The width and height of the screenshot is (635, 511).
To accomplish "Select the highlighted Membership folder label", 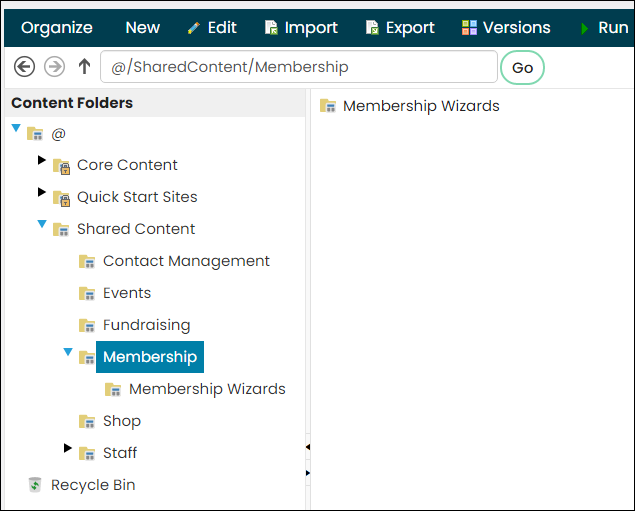I will tap(150, 357).
